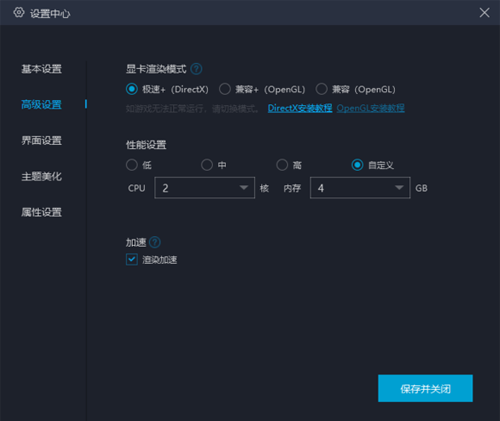The image size is (500, 421).
Task: Toggle the 渲染加速 checkbox
Action: tap(132, 259)
